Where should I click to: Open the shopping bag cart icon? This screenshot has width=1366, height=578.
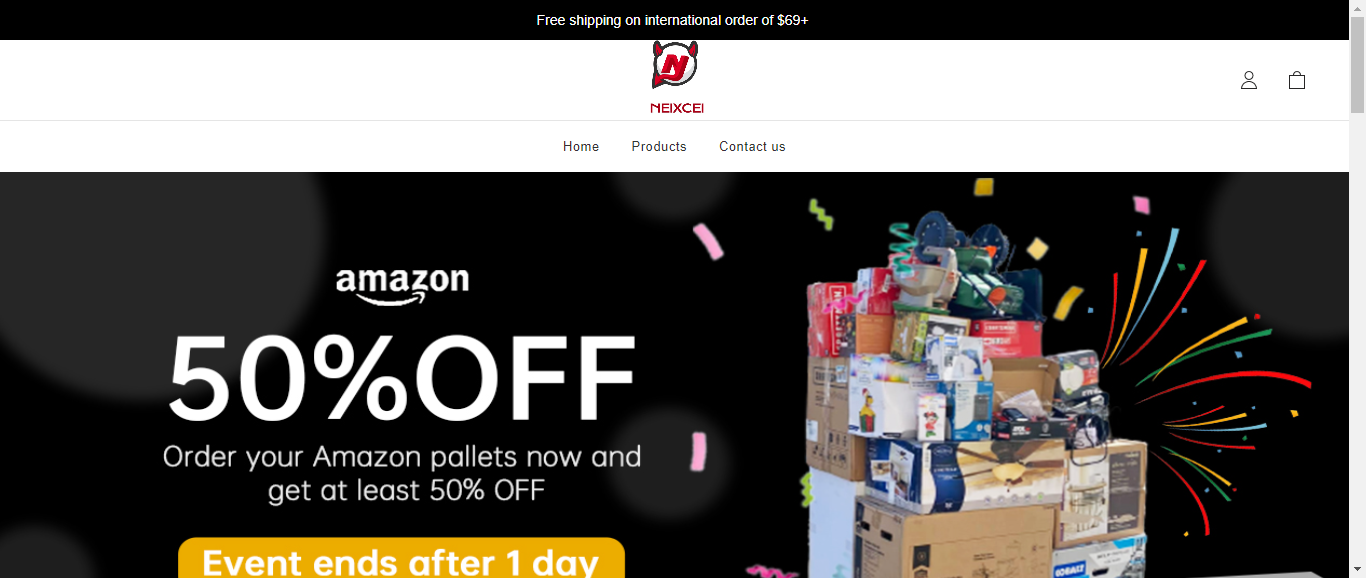(x=1297, y=80)
